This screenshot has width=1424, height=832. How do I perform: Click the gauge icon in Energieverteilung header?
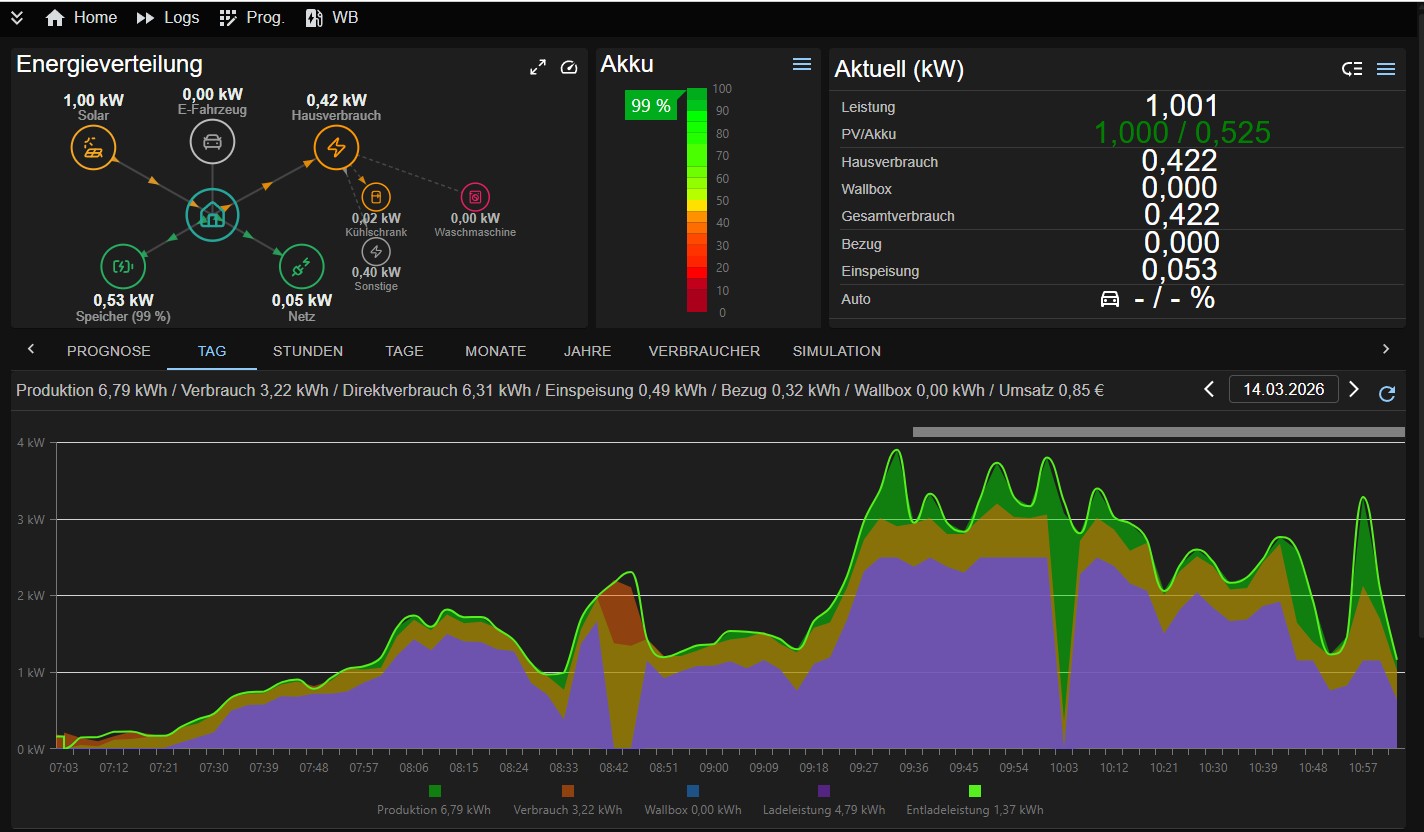click(569, 66)
